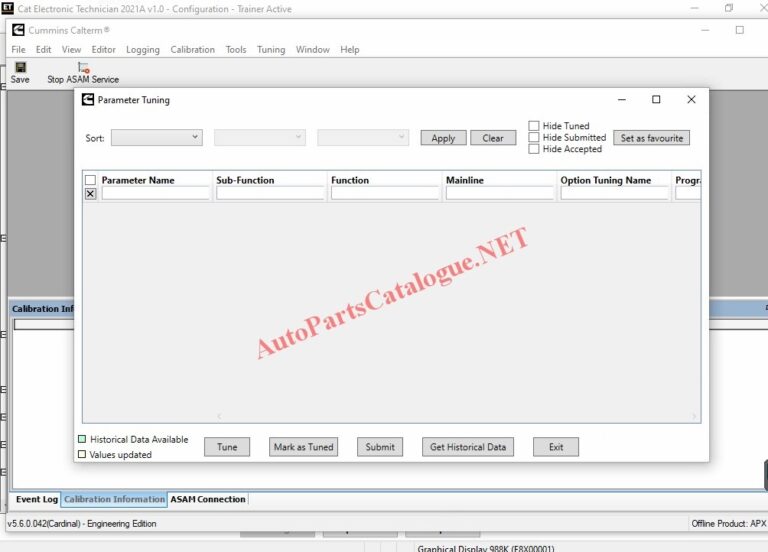Viewport: 768px width, 552px height.
Task: Open the Help menu
Action: tap(350, 49)
